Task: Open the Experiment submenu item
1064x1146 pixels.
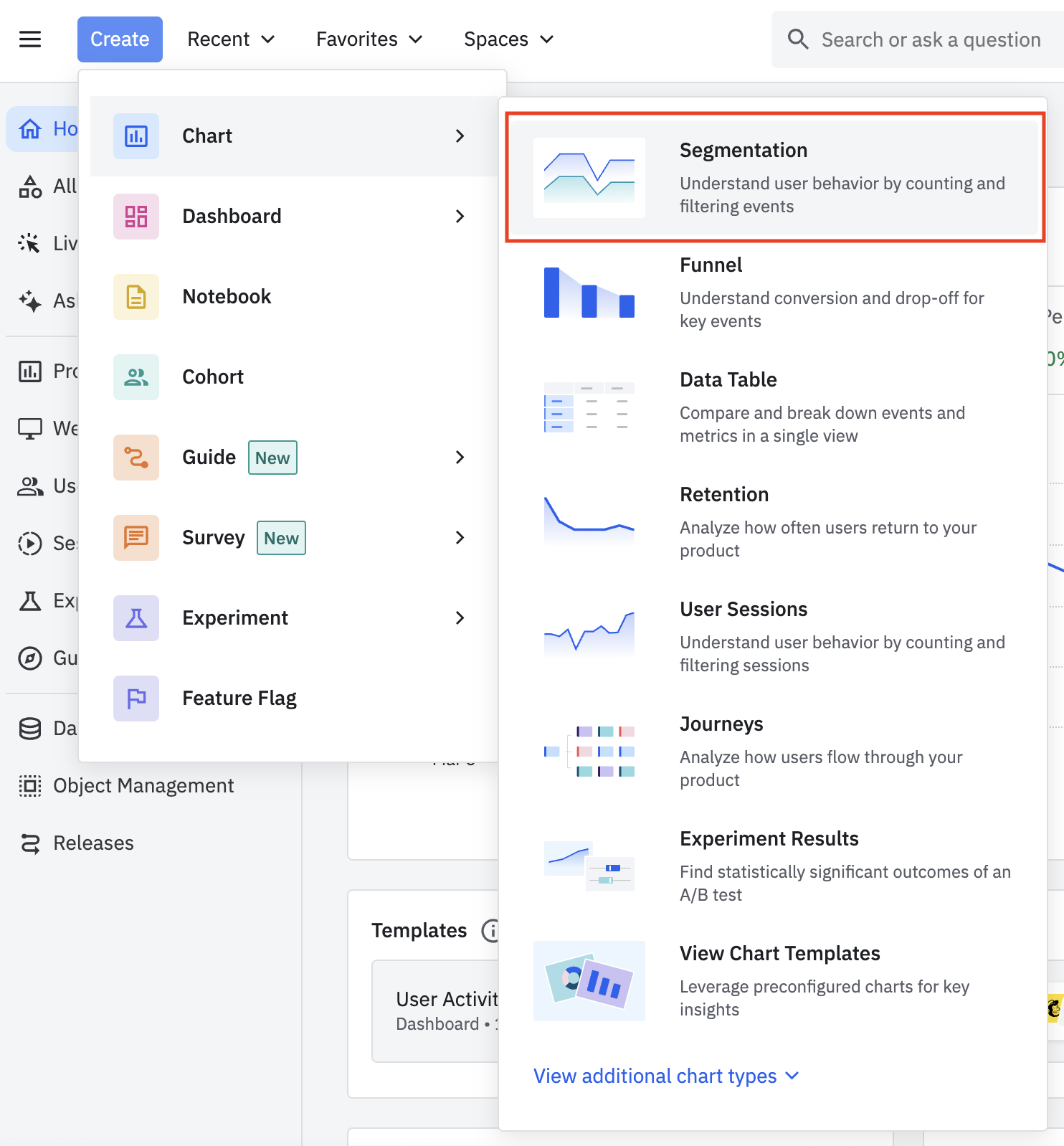Action: click(x=294, y=618)
